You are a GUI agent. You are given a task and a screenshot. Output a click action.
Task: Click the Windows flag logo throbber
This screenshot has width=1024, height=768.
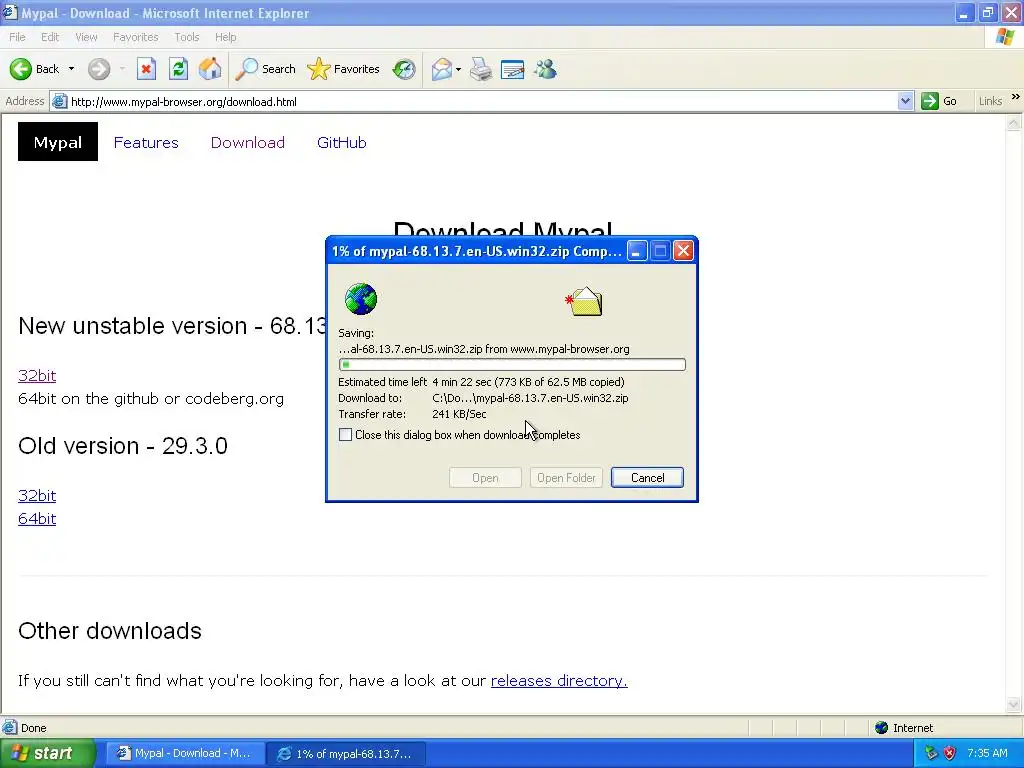1006,37
